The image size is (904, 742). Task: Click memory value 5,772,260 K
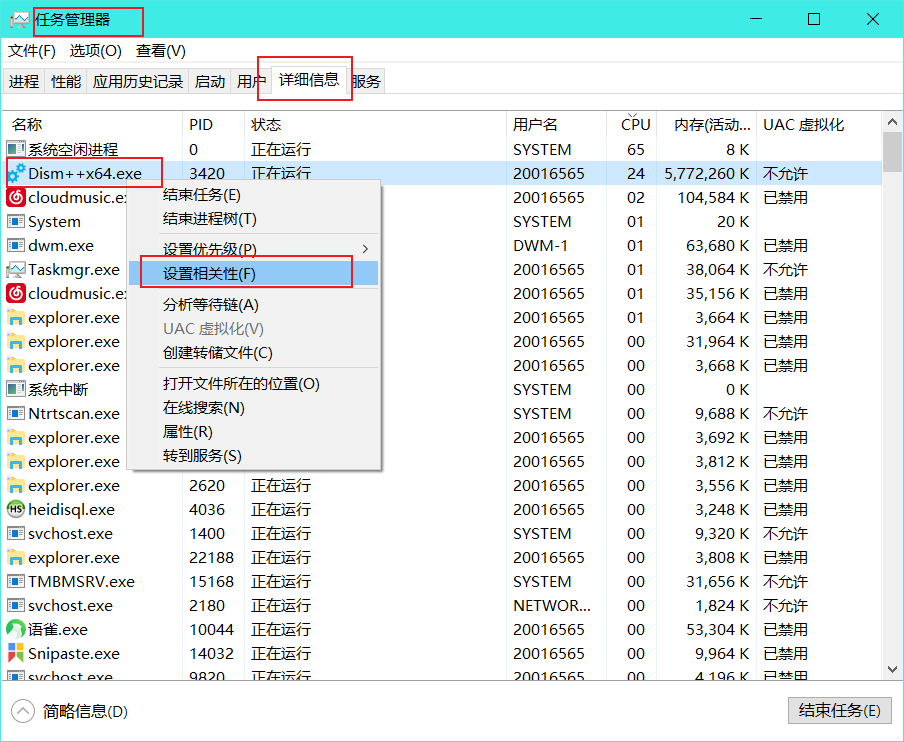pos(706,174)
